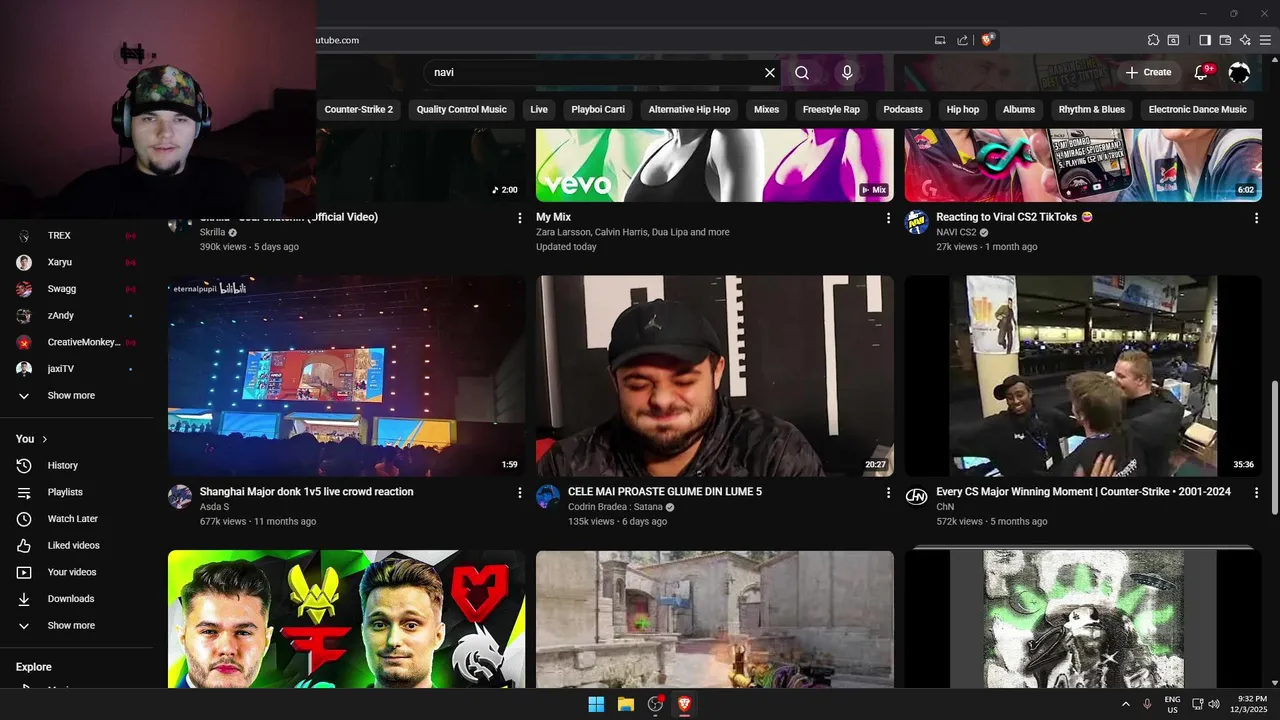Open volume control in system tray
1280x720 pixels.
1214,704
